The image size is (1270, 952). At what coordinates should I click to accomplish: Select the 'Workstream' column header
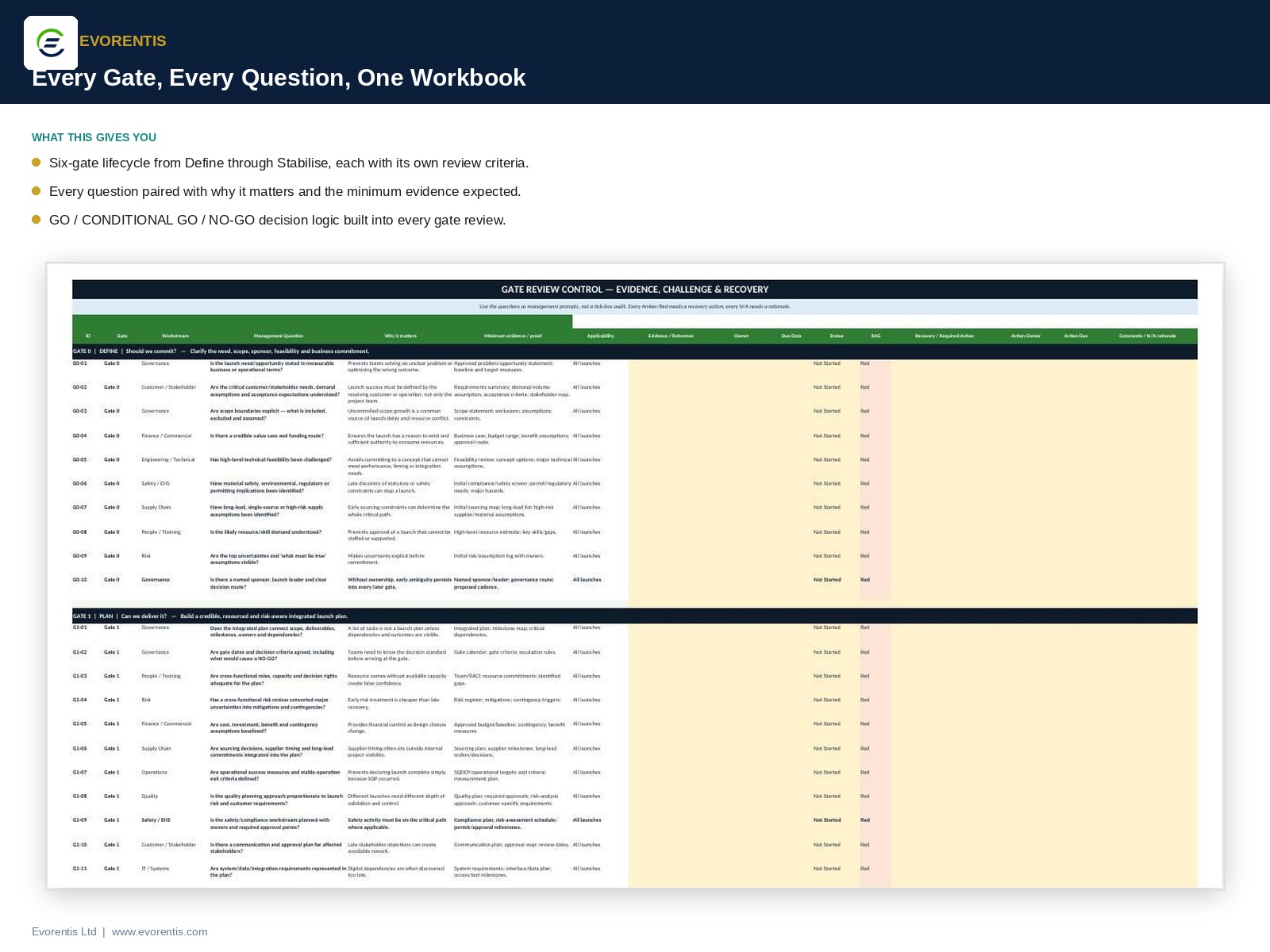click(x=175, y=336)
